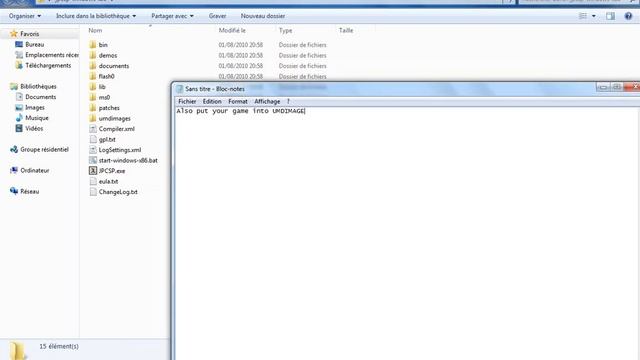
Task: Open the Fichier menu in Bloc-notes
Action: 187,101
